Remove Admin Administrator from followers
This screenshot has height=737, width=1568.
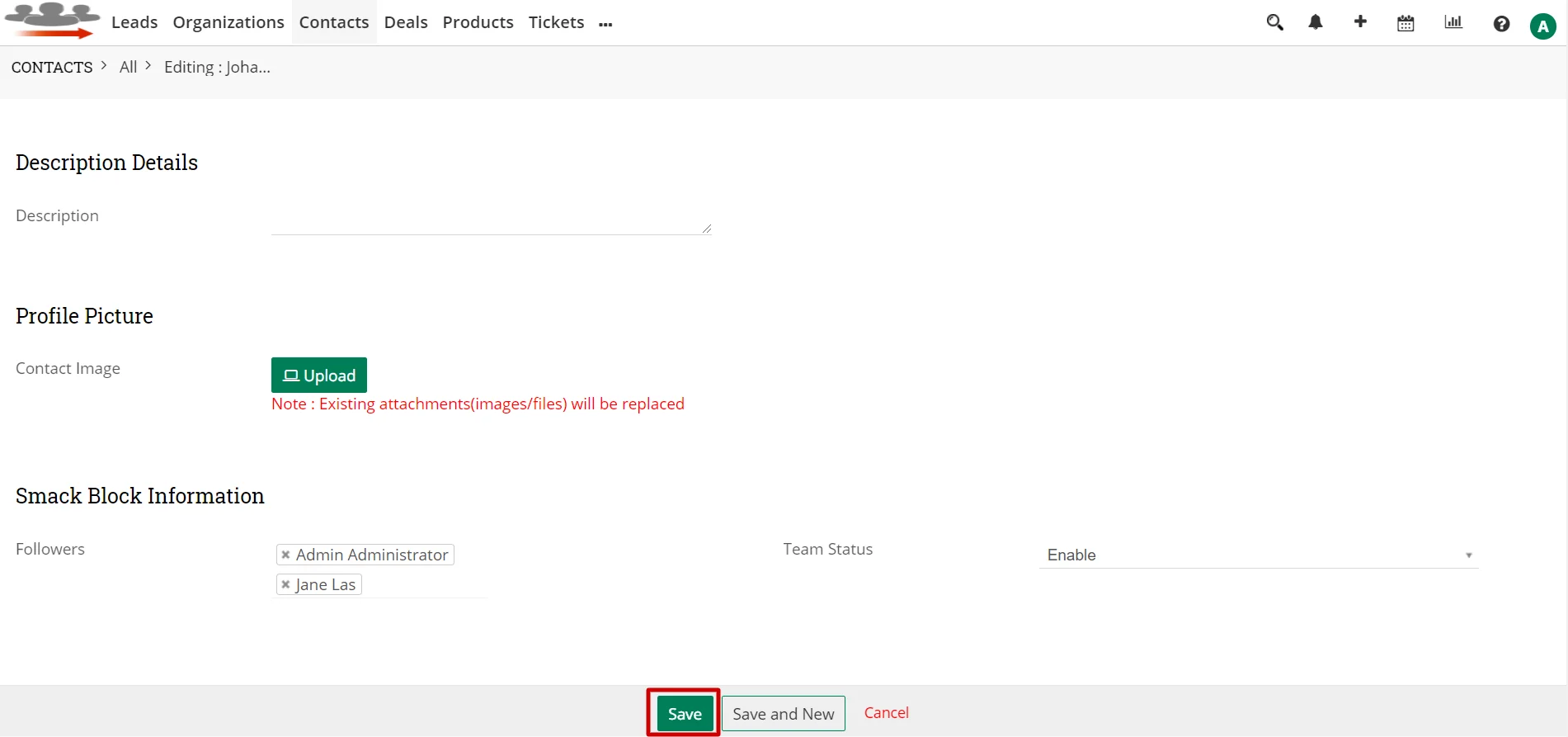point(285,555)
